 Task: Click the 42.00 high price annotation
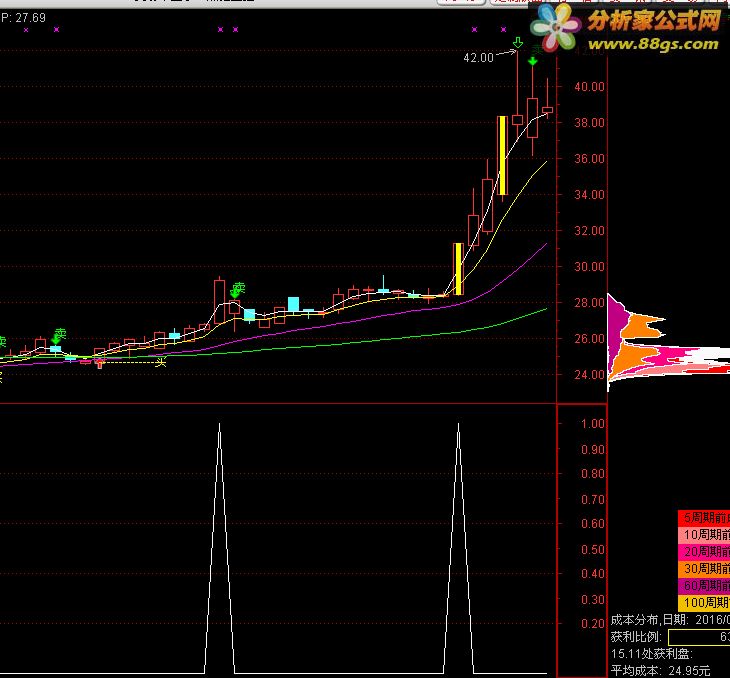479,58
